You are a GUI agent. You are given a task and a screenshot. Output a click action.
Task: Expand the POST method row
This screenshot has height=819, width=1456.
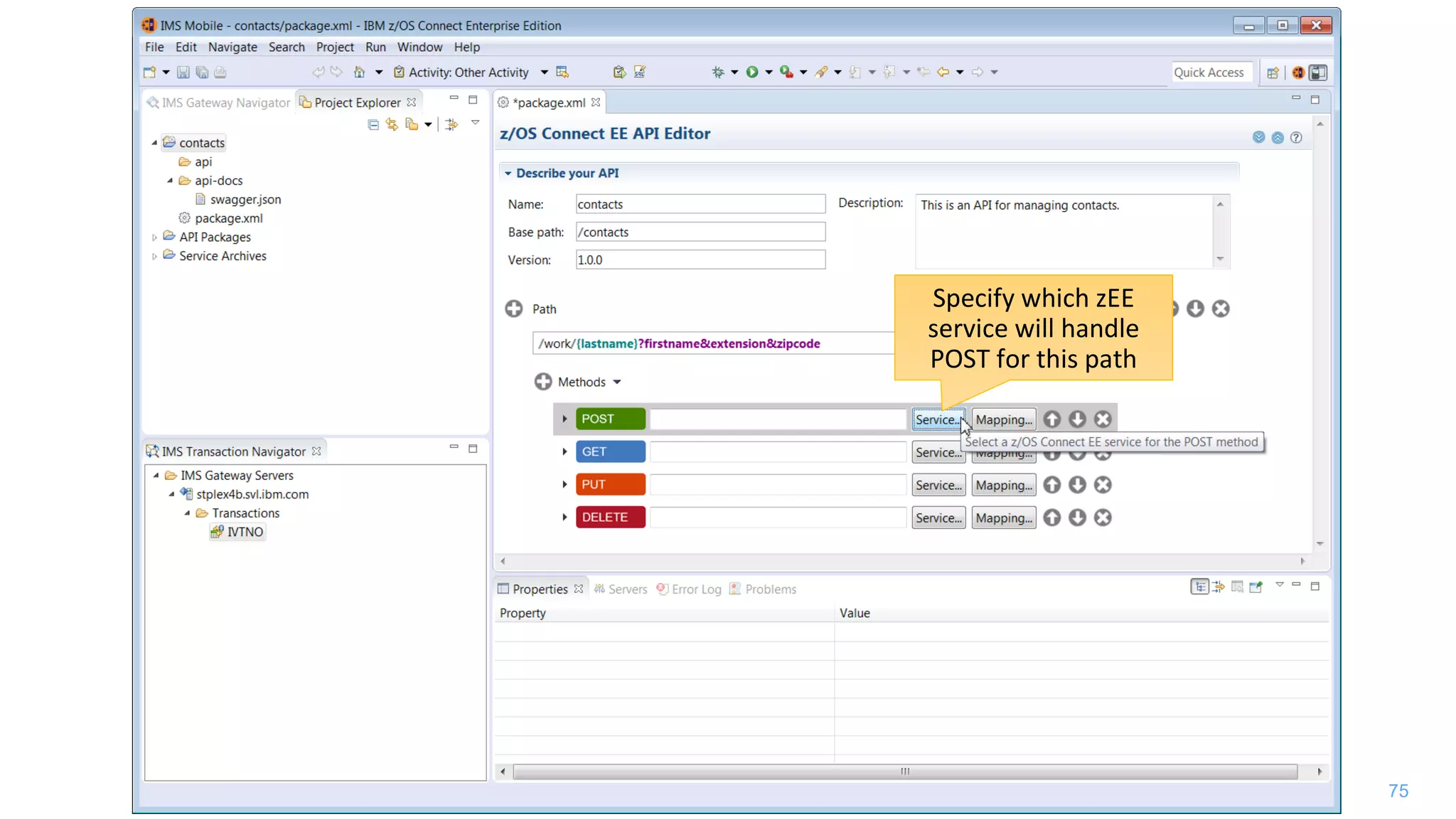point(564,419)
